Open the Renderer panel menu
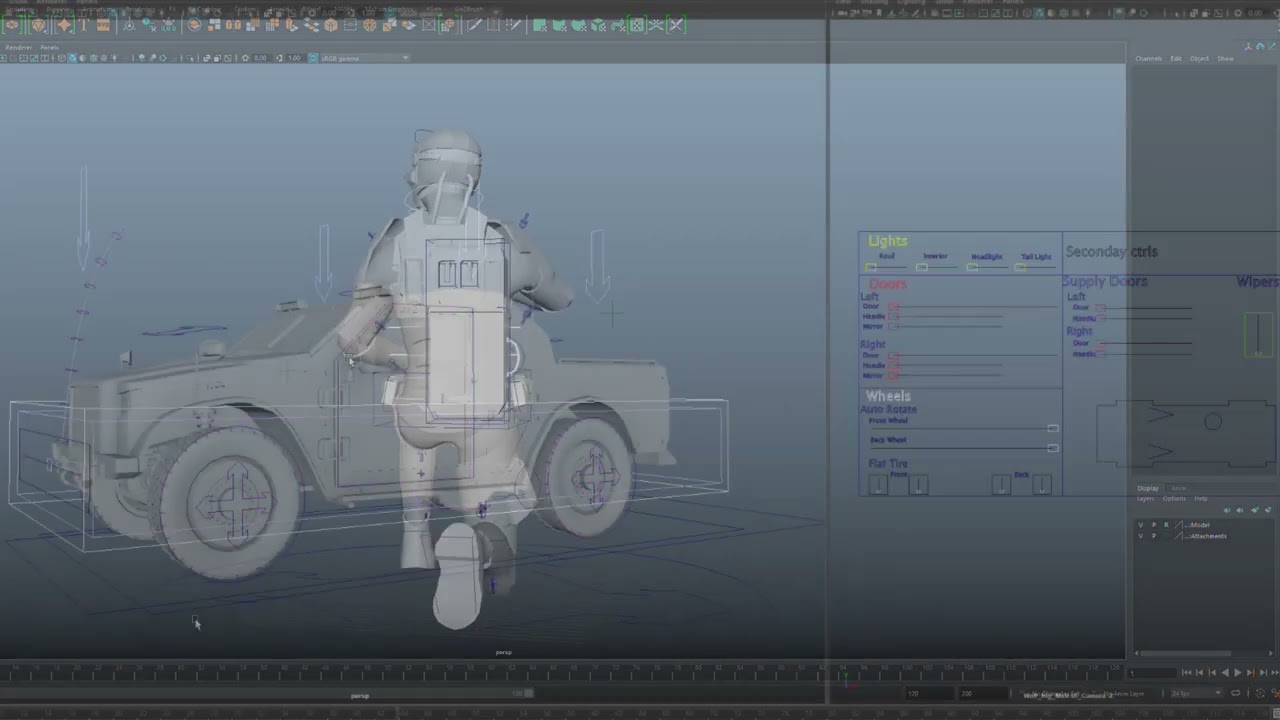This screenshot has width=1280, height=720. (x=18, y=47)
